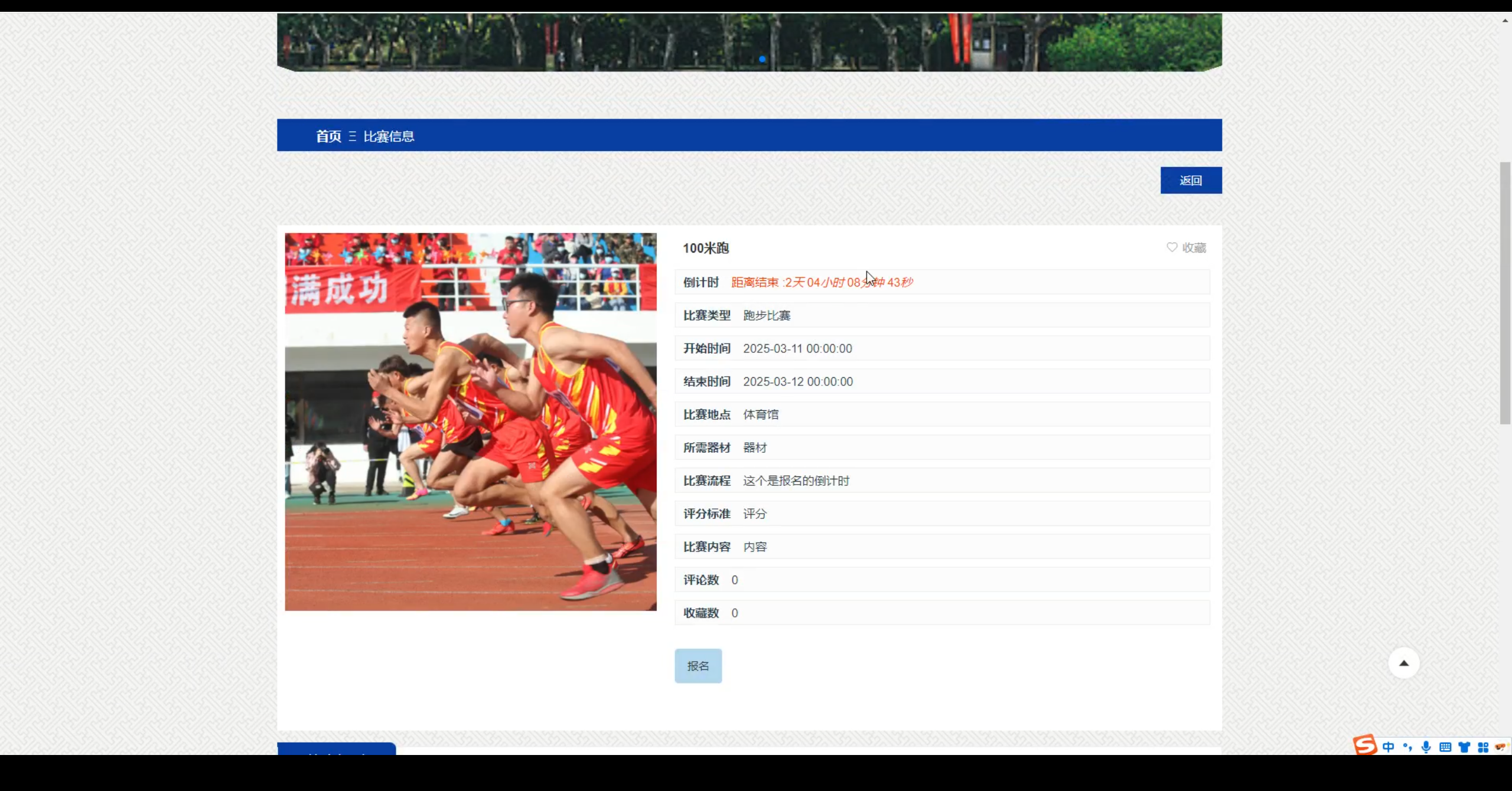Open the Sogou soft keyboard icon
Viewport: 1512px width, 791px height.
(x=1445, y=747)
